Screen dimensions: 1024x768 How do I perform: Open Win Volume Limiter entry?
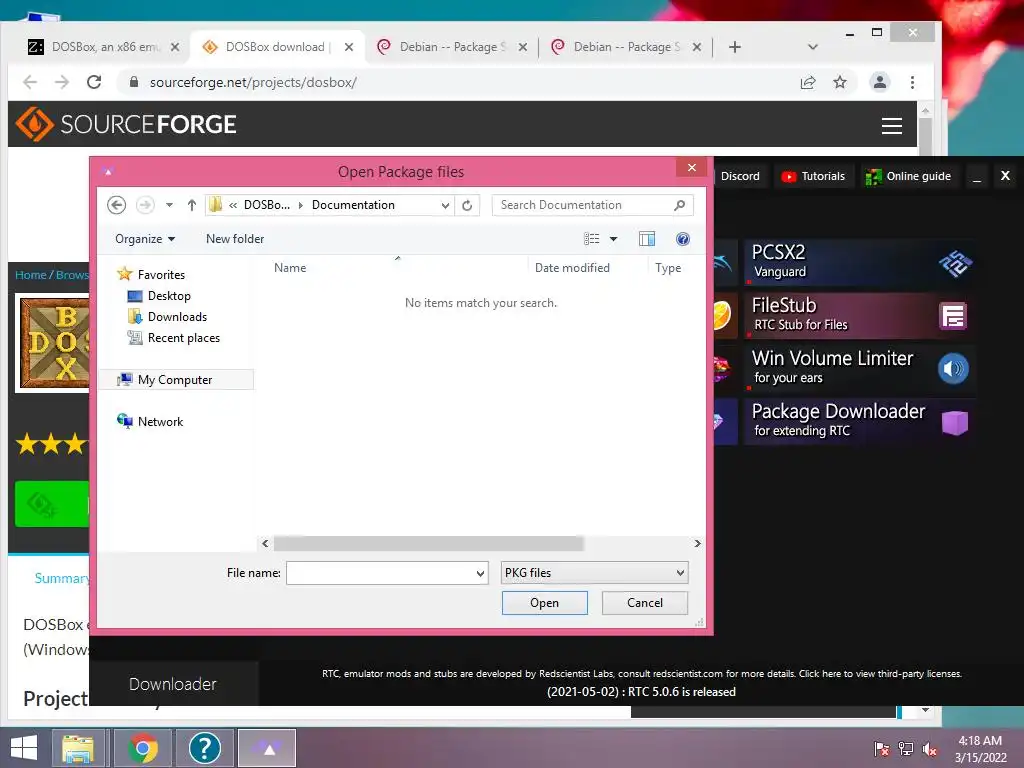pyautogui.click(x=860, y=368)
